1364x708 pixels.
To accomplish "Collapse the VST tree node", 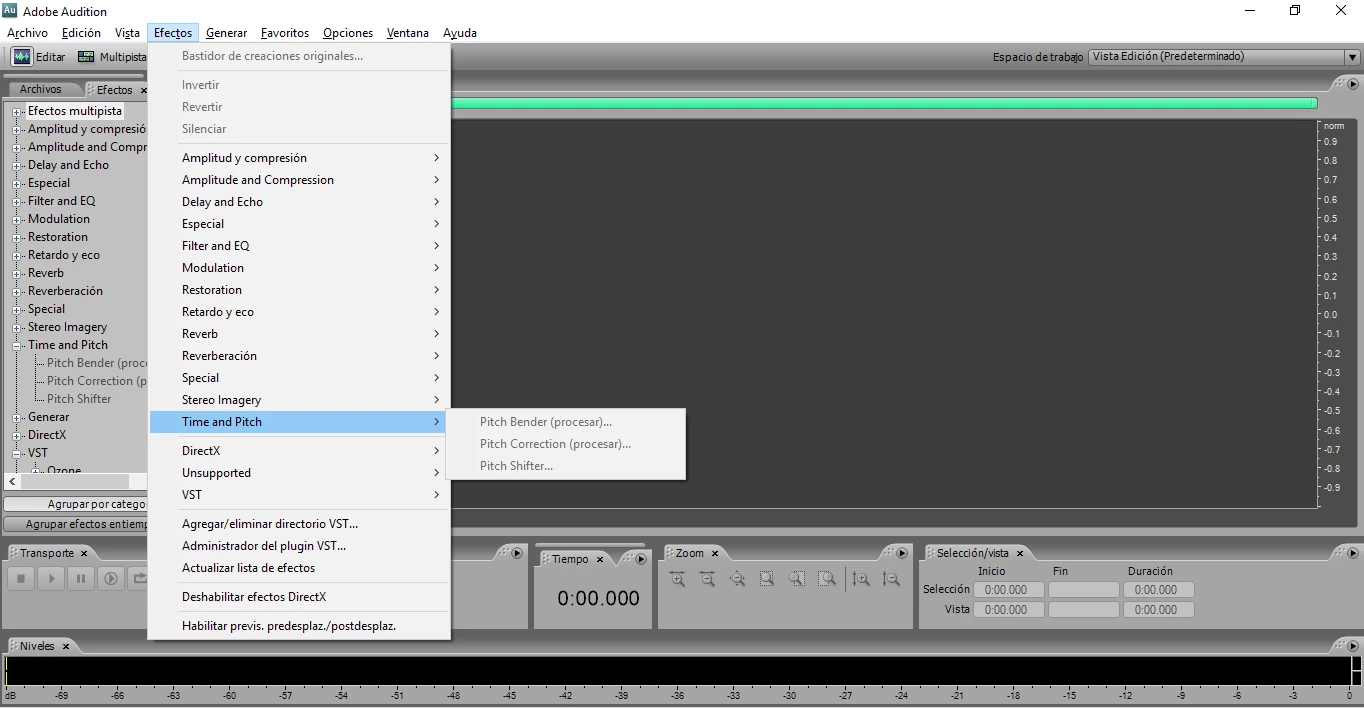I will (x=17, y=453).
